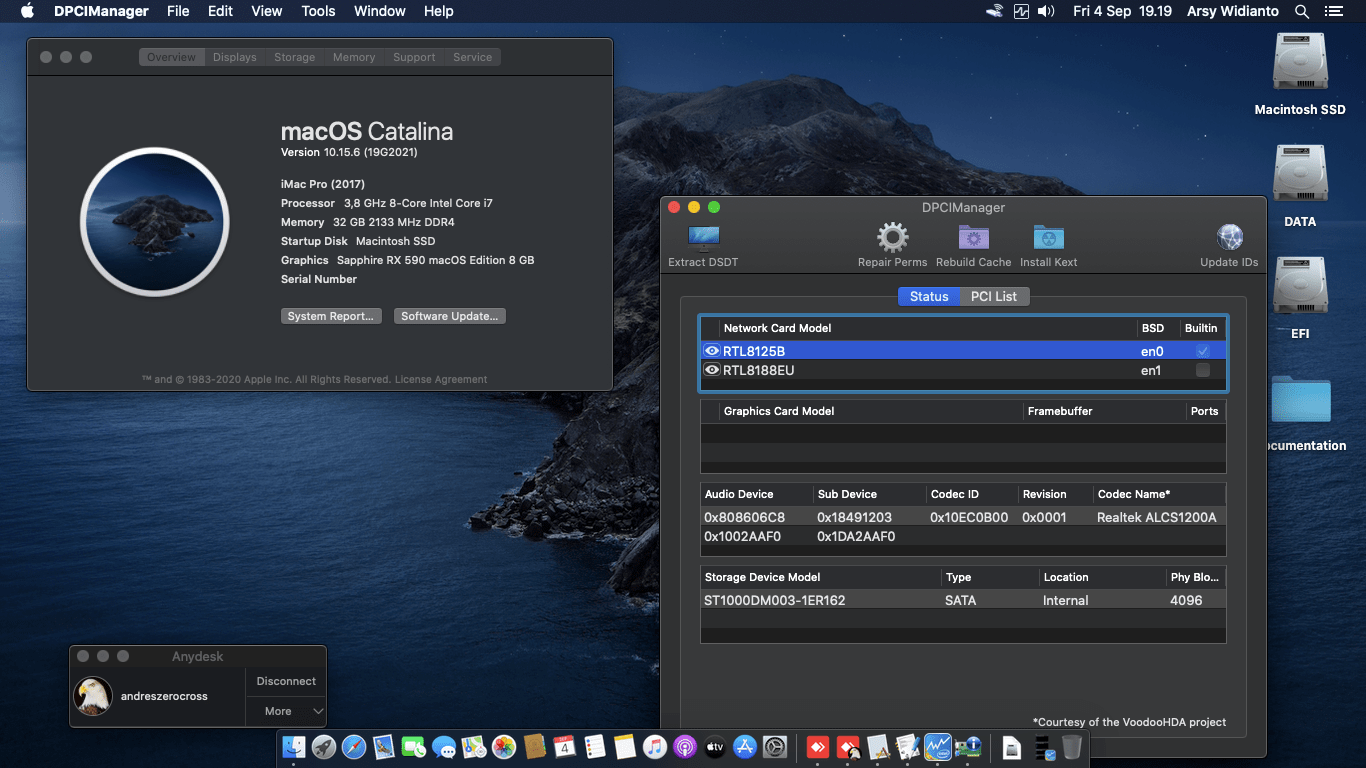Open Intel Power Gadget in the dock
This screenshot has width=1366, height=768.
[x=938, y=747]
